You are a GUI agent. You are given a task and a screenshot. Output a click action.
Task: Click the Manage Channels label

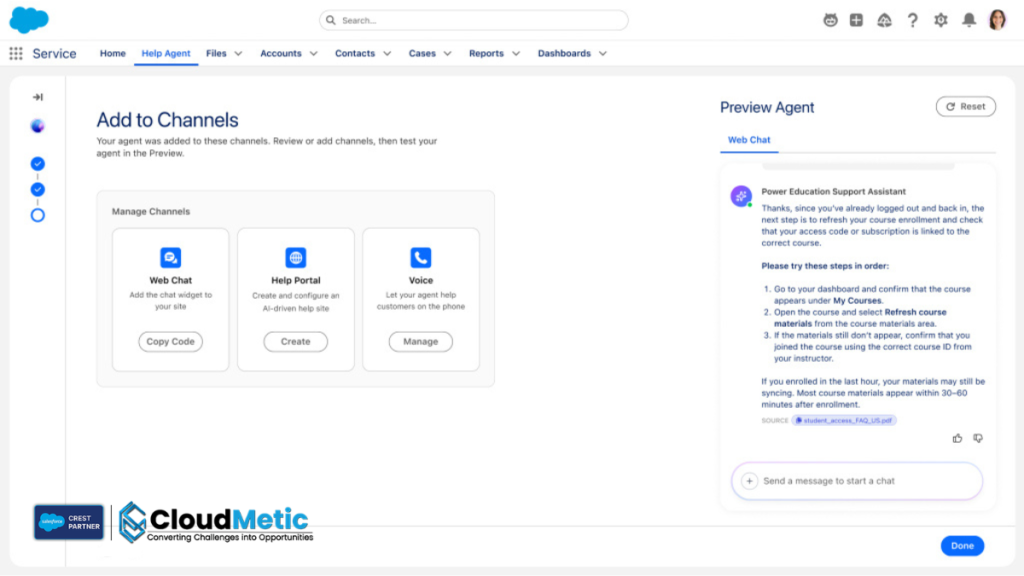[x=151, y=212]
